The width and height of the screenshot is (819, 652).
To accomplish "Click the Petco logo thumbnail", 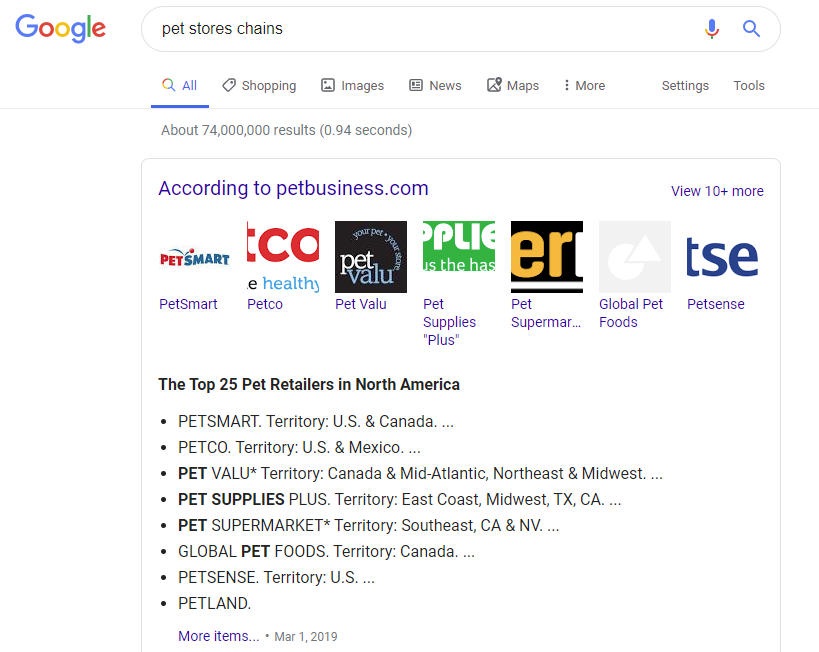I will click(x=283, y=257).
